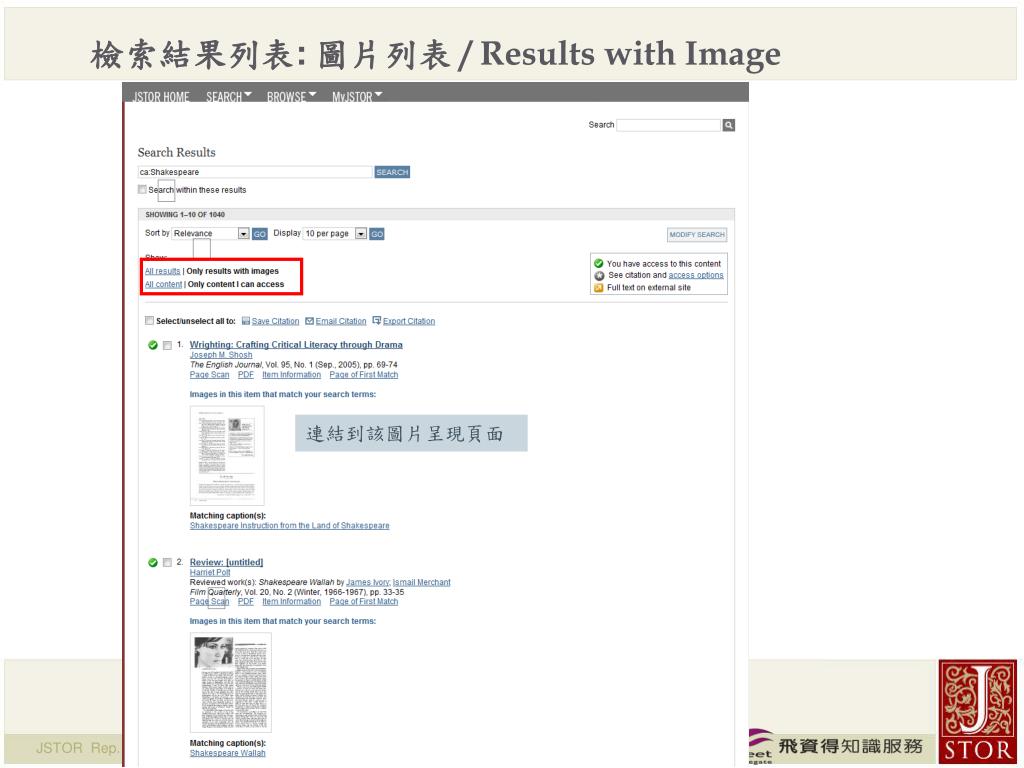The width and height of the screenshot is (1024, 768).
Task: Click the blue SEARCH button
Action: pos(392,172)
